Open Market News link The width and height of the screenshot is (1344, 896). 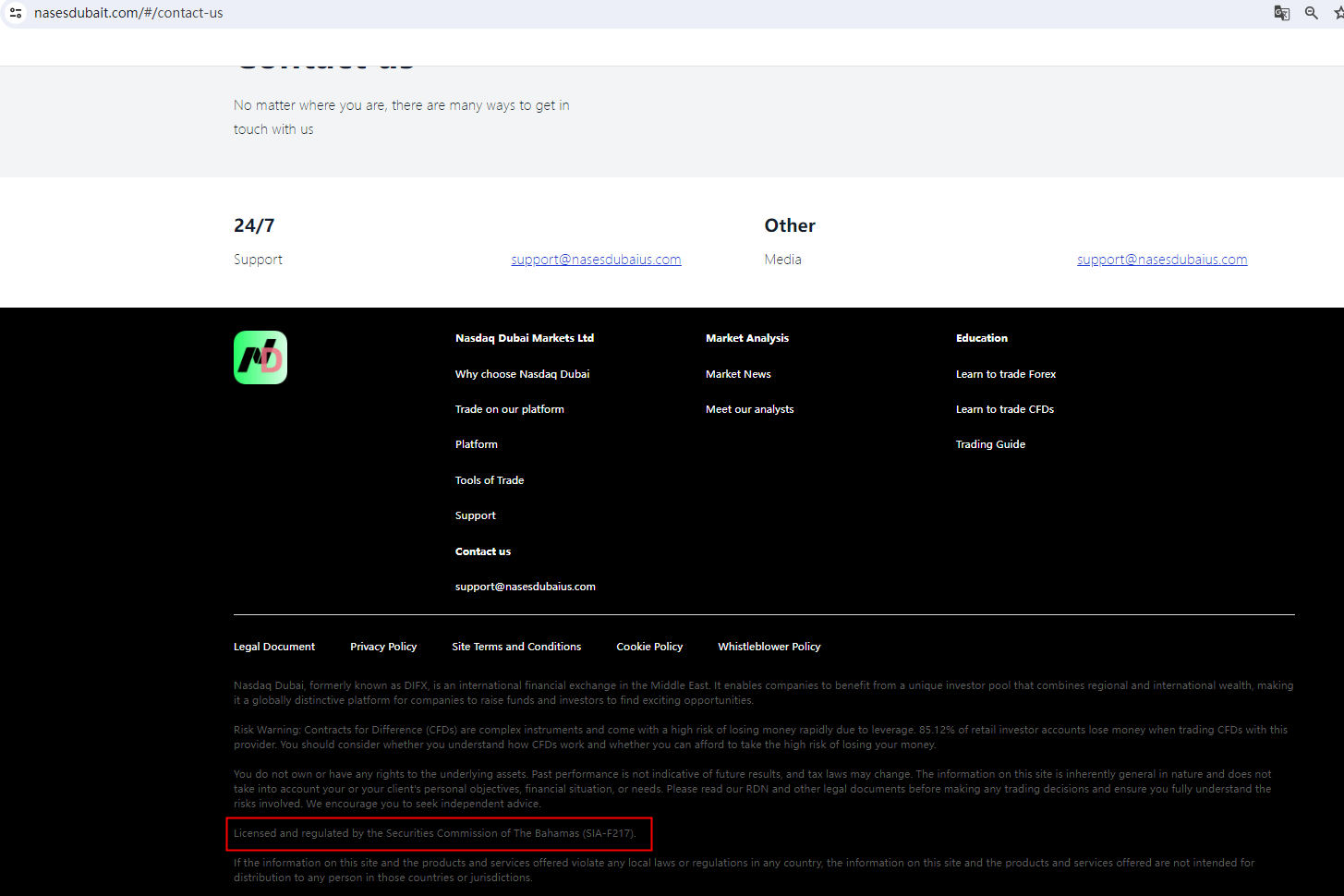(x=738, y=374)
